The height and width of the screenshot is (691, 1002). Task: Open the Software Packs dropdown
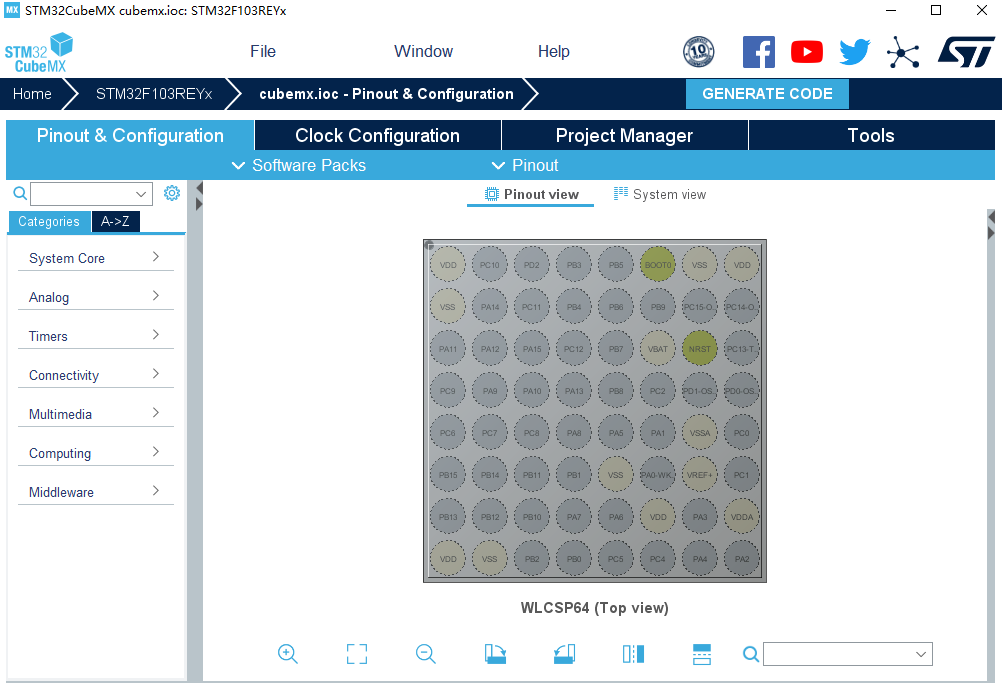298,166
